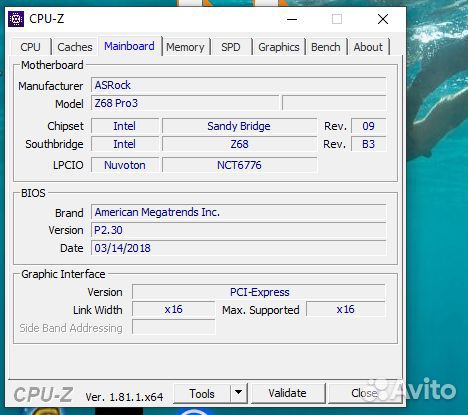Click the southbridge revision B3 field
Screen dimensions: 468x415
point(368,144)
